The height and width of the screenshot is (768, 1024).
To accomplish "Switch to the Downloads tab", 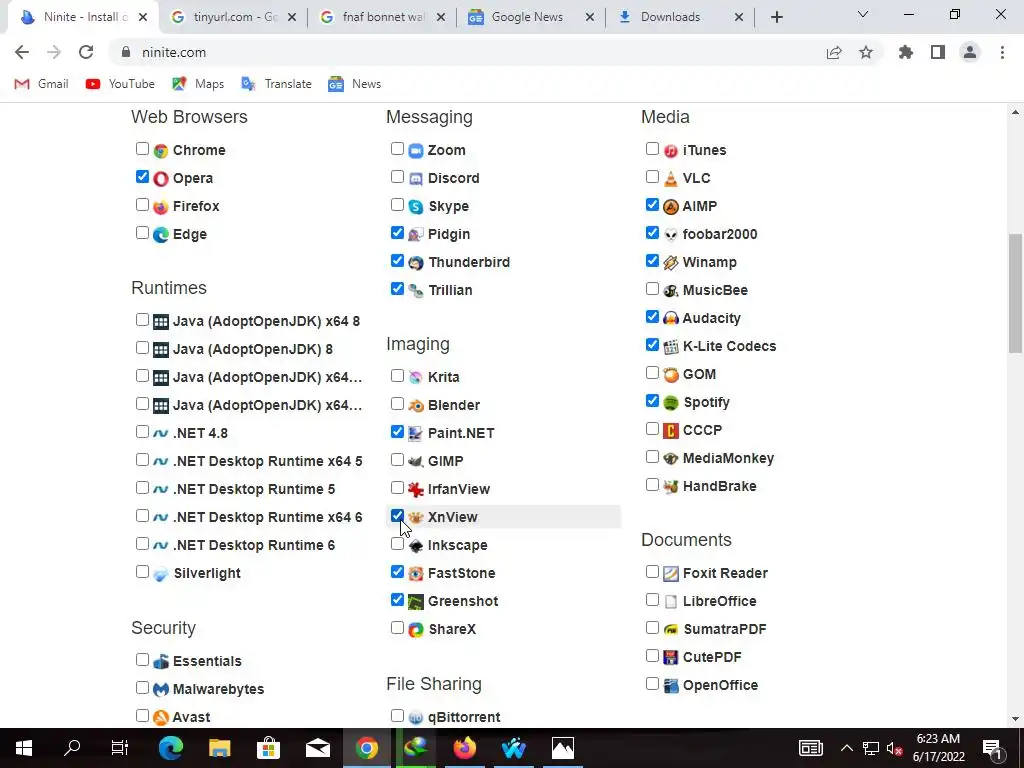I will (680, 17).
